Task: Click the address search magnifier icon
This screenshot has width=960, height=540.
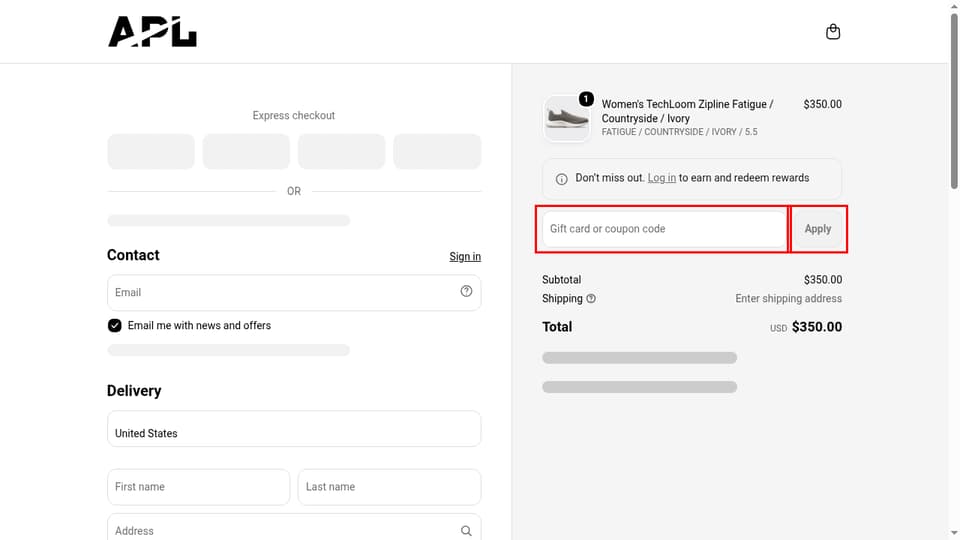Action: [x=466, y=531]
